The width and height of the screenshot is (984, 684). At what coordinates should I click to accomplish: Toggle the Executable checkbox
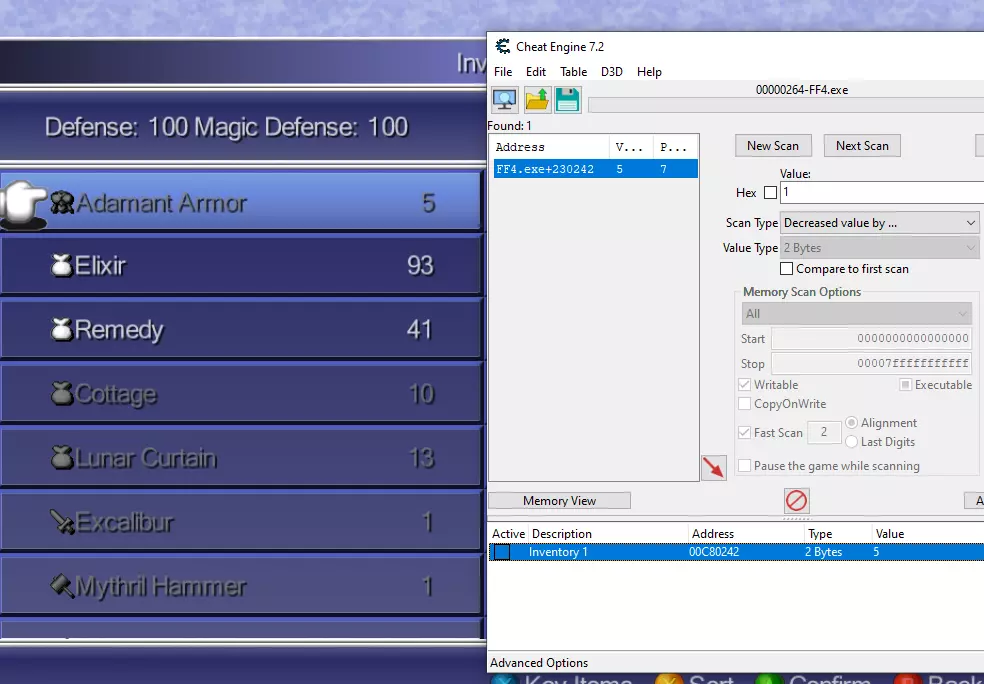tap(905, 385)
